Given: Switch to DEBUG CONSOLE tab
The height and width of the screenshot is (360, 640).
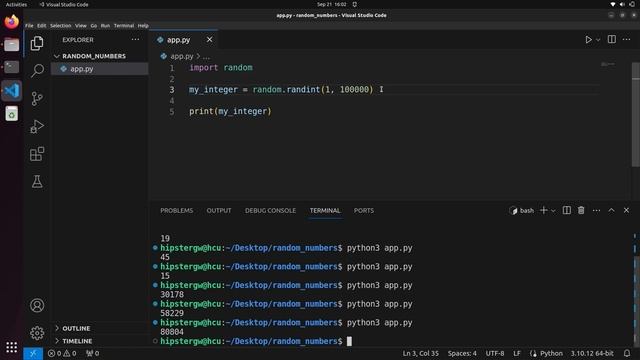Looking at the screenshot, I should pyautogui.click(x=270, y=211).
